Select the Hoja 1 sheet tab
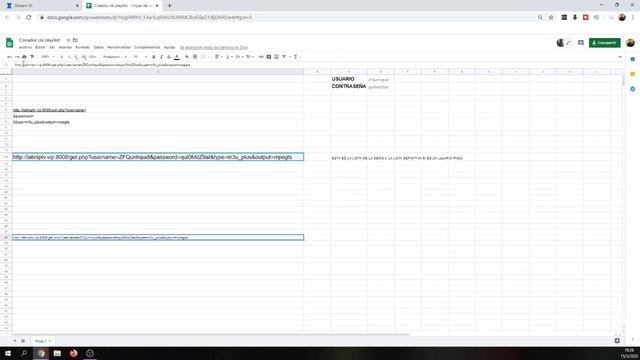 click(42, 340)
